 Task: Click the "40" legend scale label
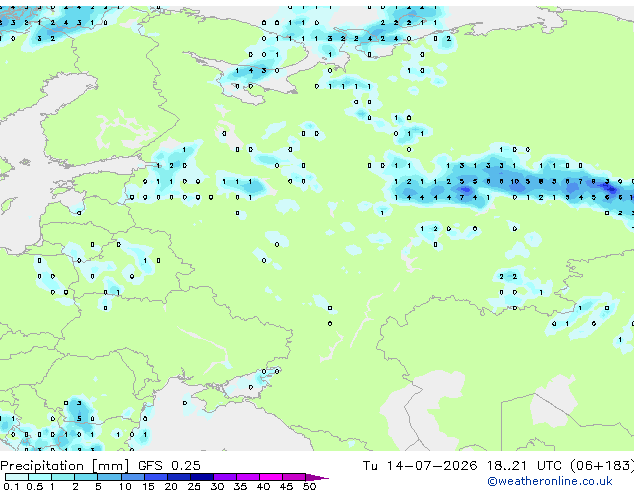tap(264, 486)
